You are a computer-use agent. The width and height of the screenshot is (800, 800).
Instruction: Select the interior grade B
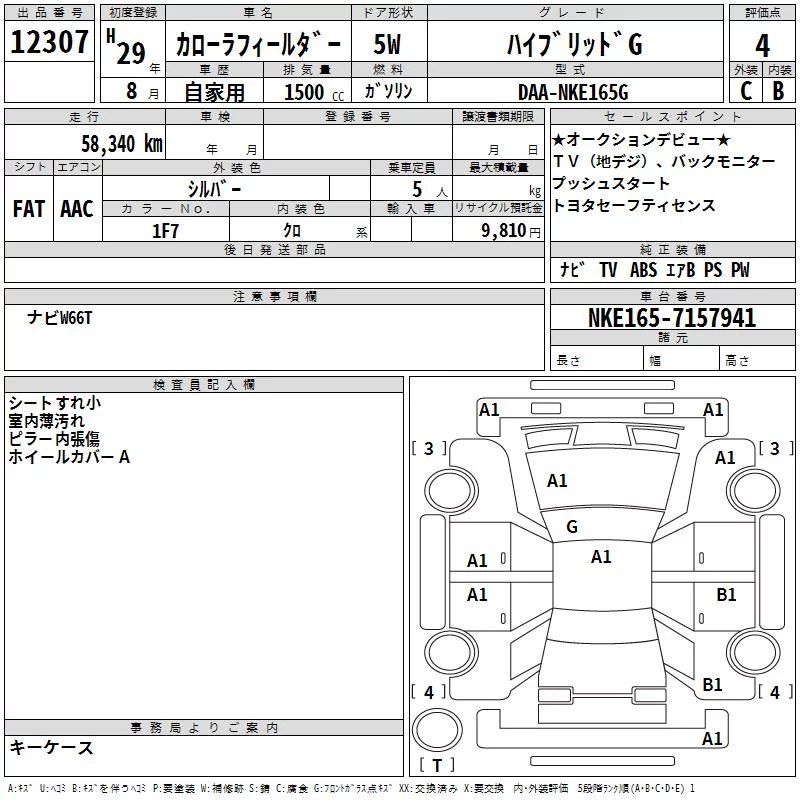(x=779, y=91)
